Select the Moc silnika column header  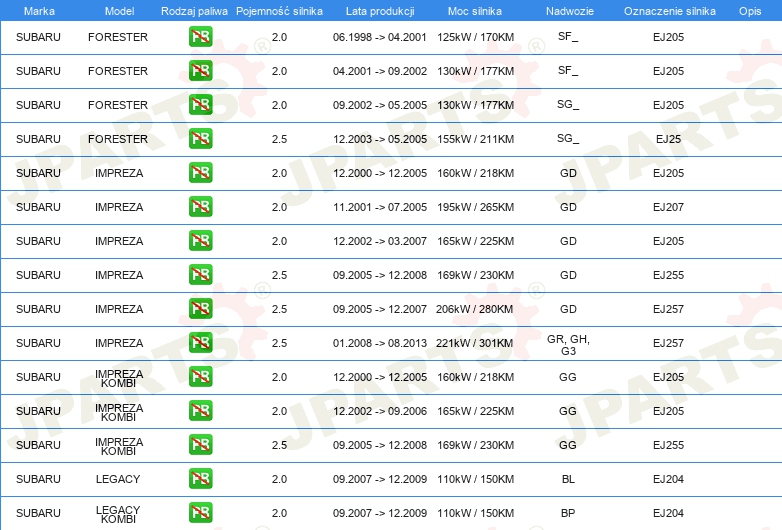(x=475, y=10)
